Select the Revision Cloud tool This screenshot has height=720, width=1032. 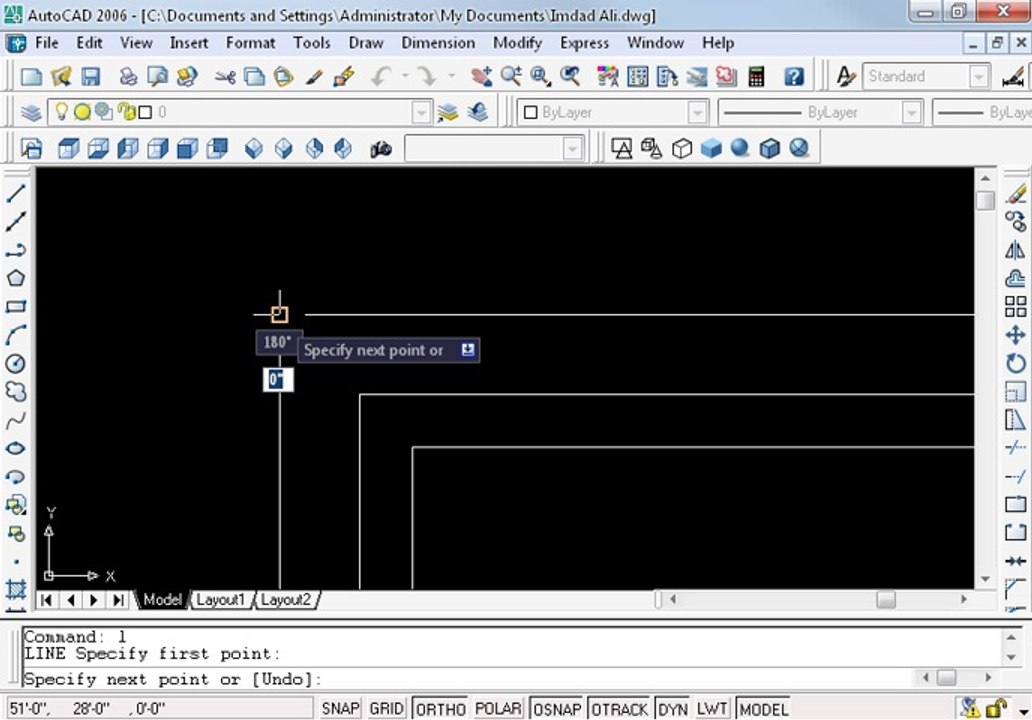click(x=16, y=392)
